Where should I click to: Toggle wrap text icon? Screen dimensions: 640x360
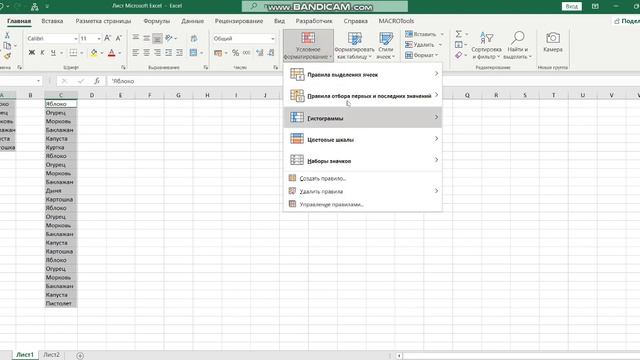(x=194, y=38)
